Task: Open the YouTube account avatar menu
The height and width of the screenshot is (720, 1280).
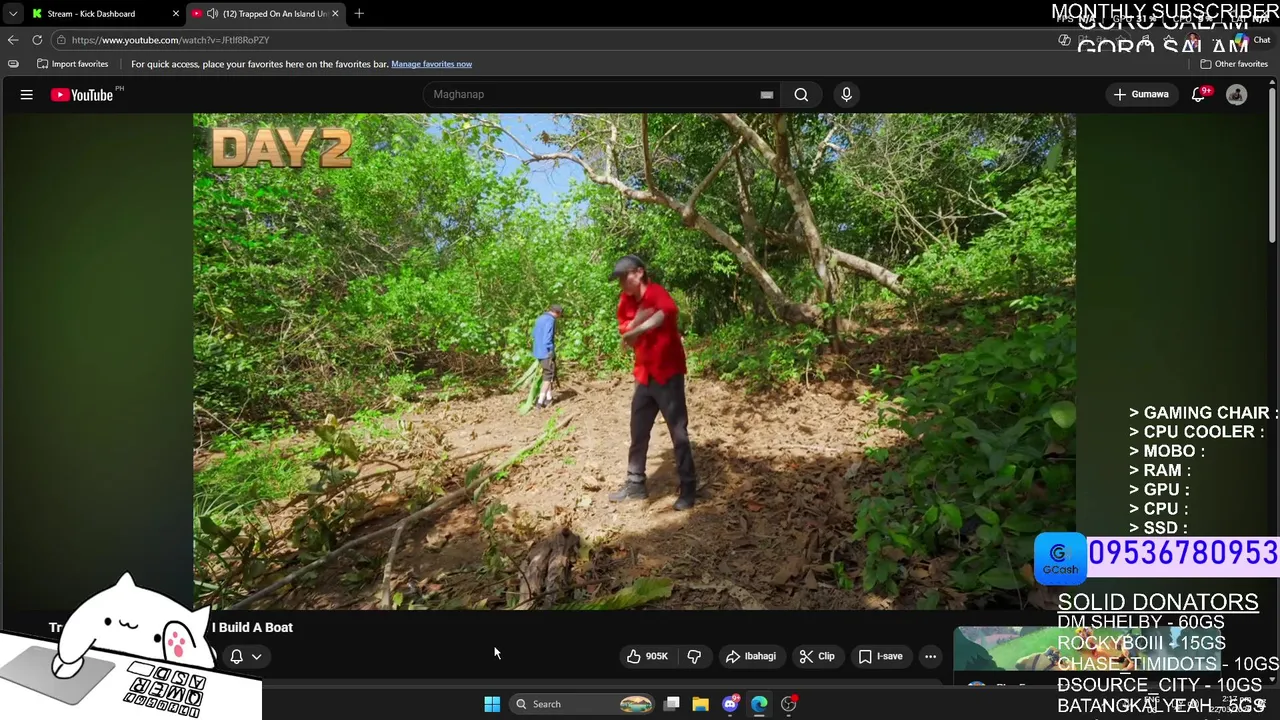Action: click(x=1237, y=94)
